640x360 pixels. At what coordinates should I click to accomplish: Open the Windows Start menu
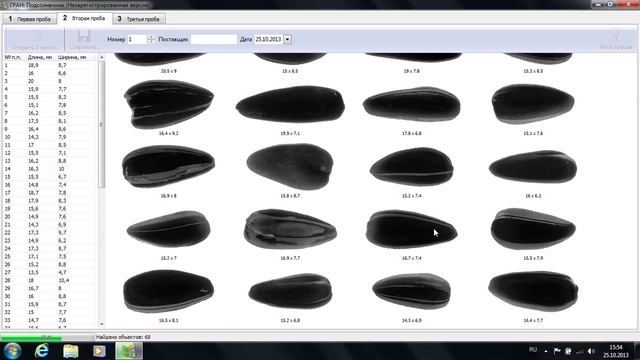pyautogui.click(x=13, y=351)
